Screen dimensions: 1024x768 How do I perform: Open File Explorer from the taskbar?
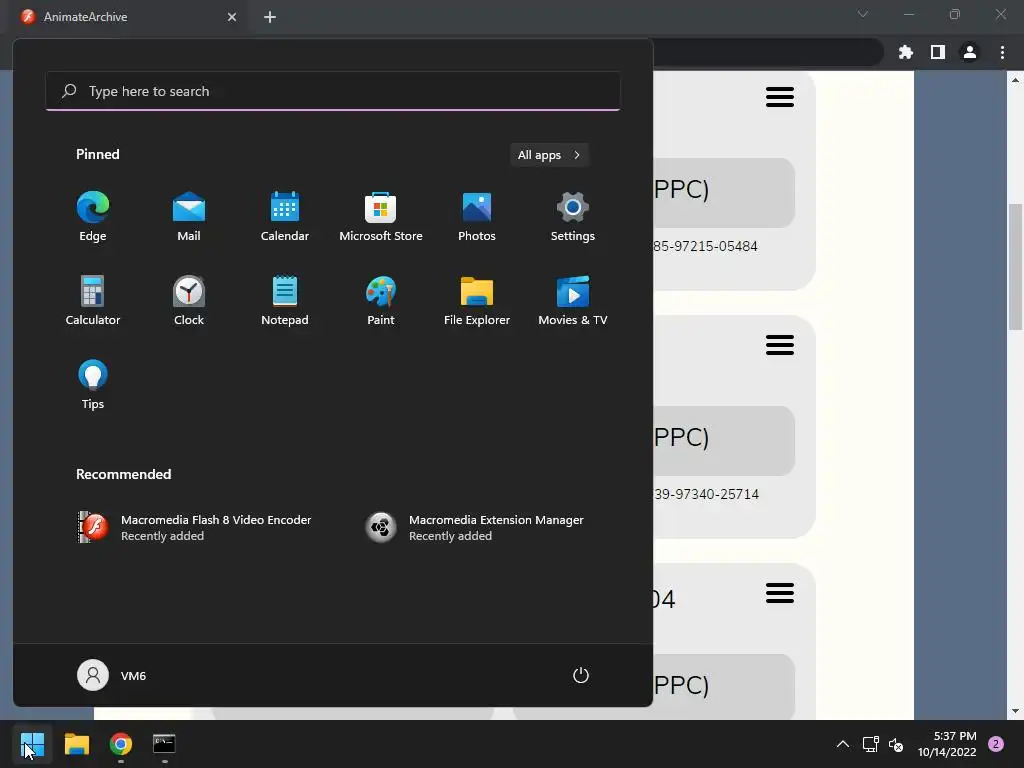[x=76, y=744]
